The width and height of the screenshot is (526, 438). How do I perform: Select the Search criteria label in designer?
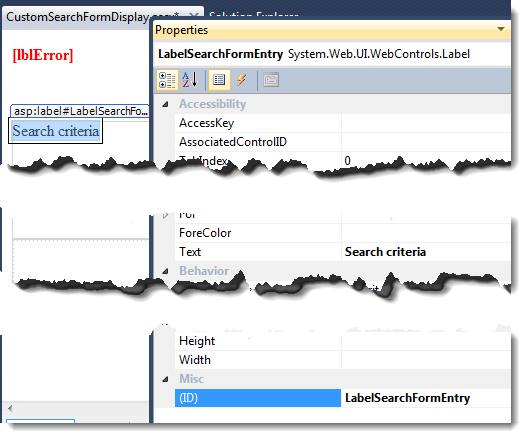click(56, 131)
